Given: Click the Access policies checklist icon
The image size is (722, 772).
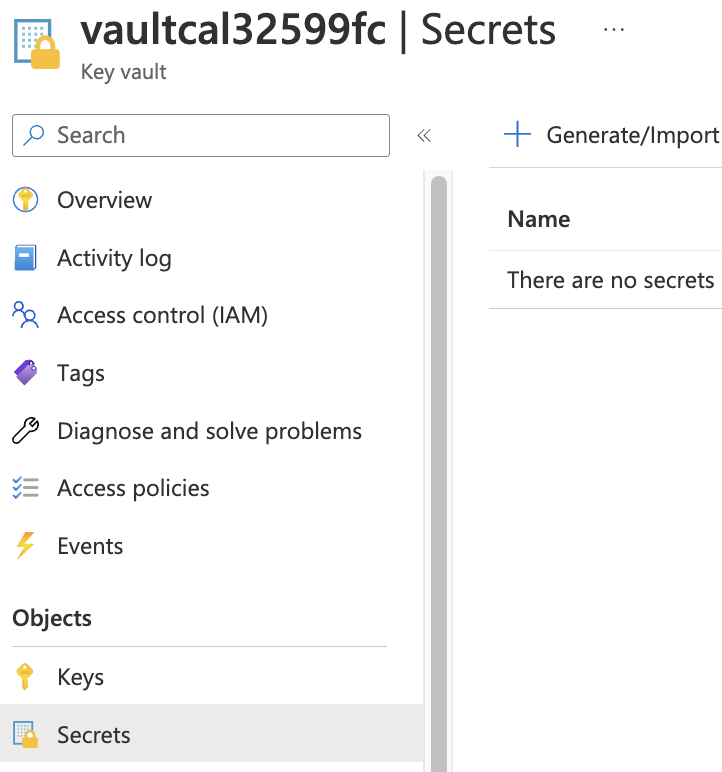Looking at the screenshot, I should 25,488.
